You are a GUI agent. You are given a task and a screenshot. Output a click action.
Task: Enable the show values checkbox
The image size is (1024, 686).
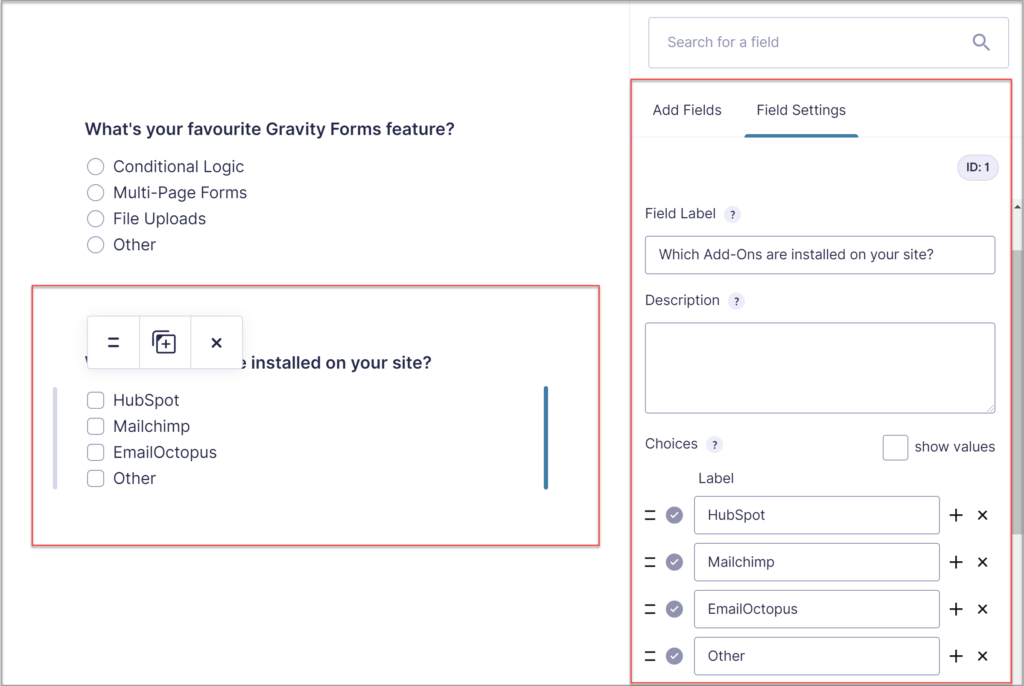click(895, 447)
